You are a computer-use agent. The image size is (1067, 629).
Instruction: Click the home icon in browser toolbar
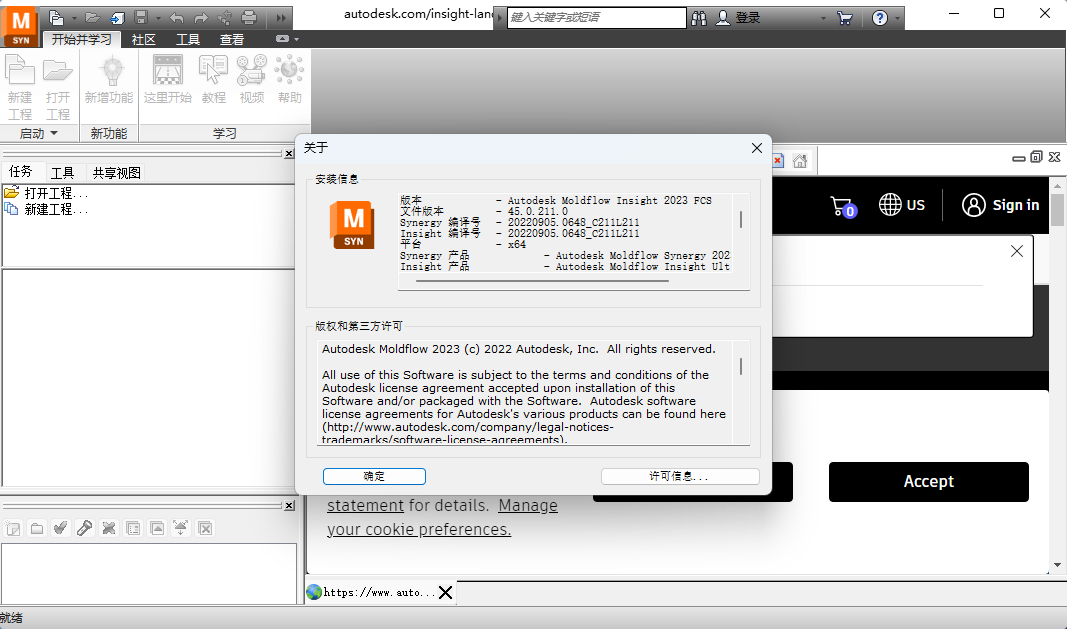pyautogui.click(x=800, y=161)
